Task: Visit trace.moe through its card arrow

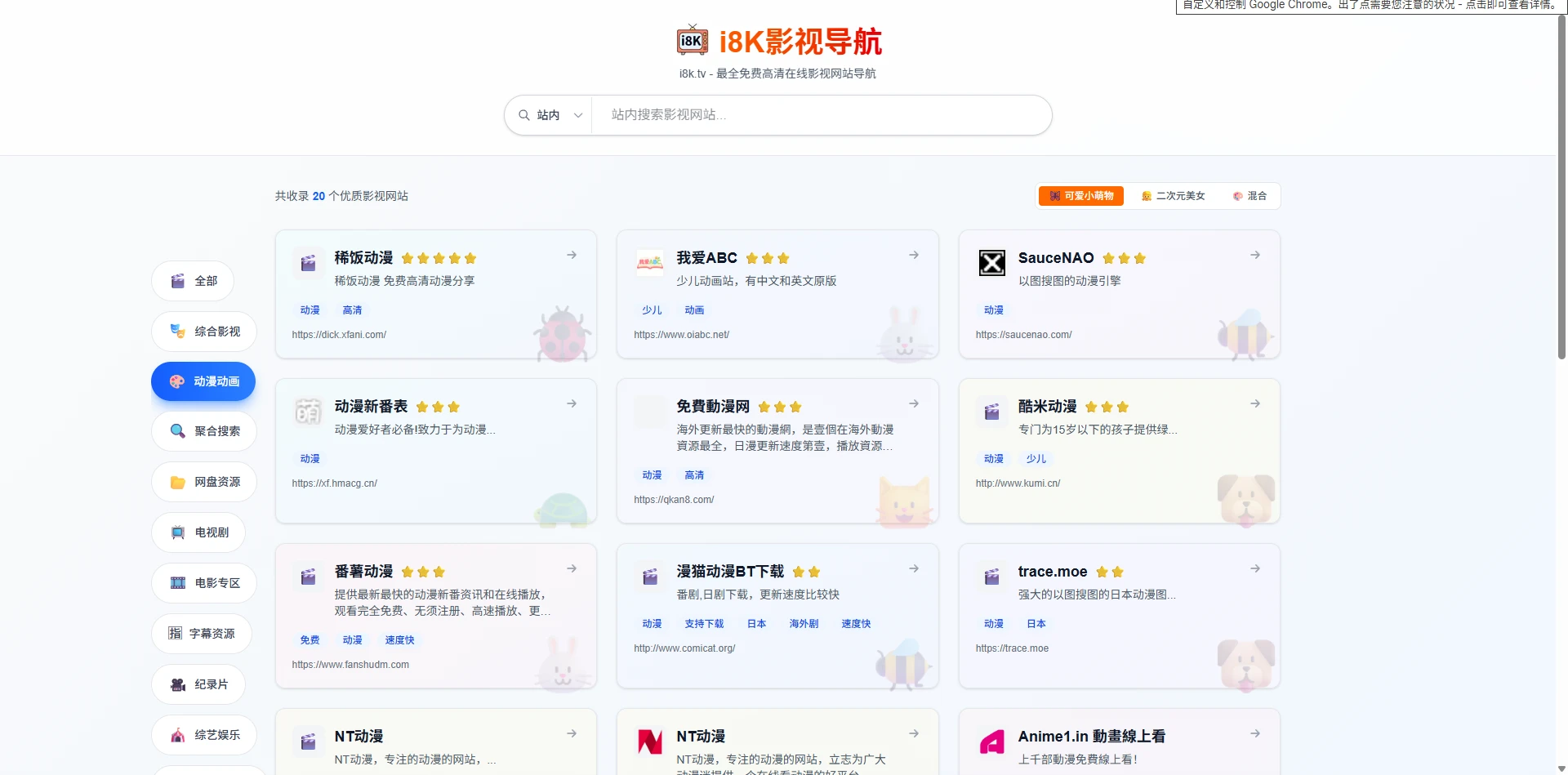Action: [1254, 568]
